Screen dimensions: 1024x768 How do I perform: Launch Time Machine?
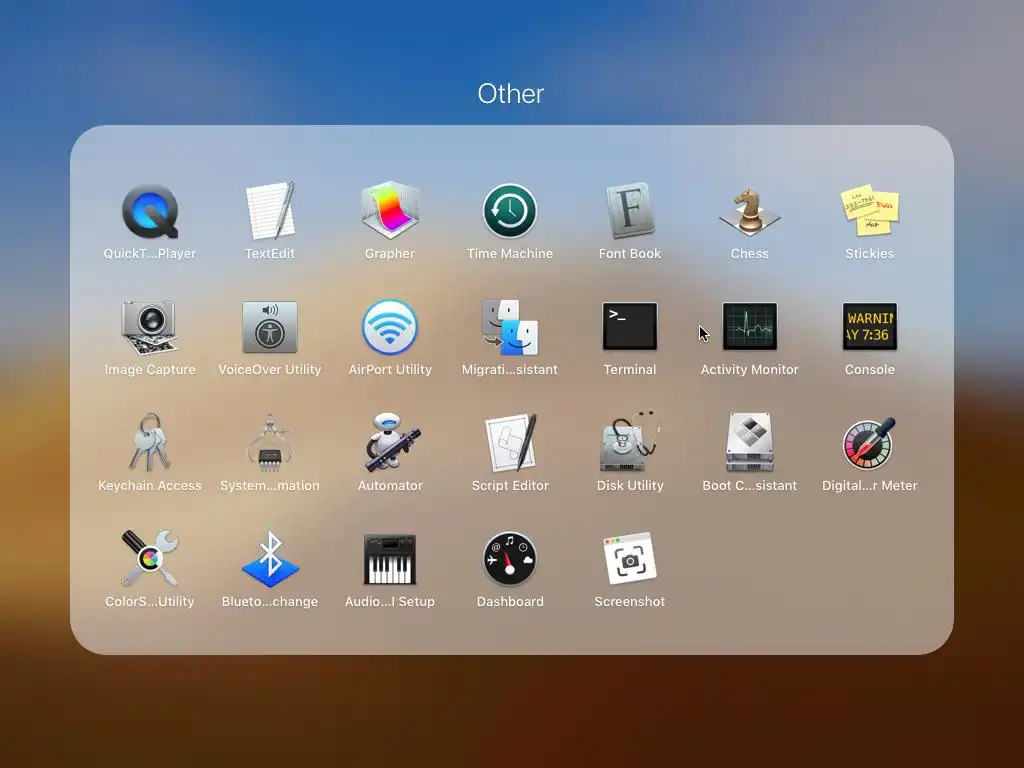click(x=510, y=211)
